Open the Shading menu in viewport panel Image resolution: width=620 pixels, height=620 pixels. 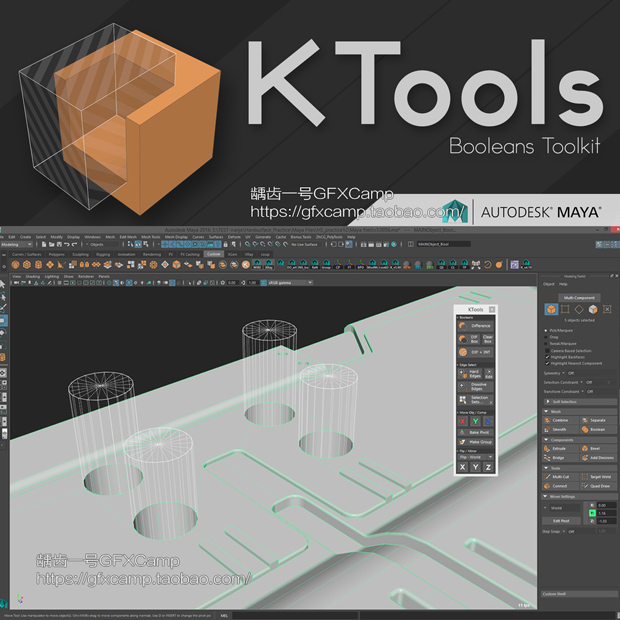33,276
